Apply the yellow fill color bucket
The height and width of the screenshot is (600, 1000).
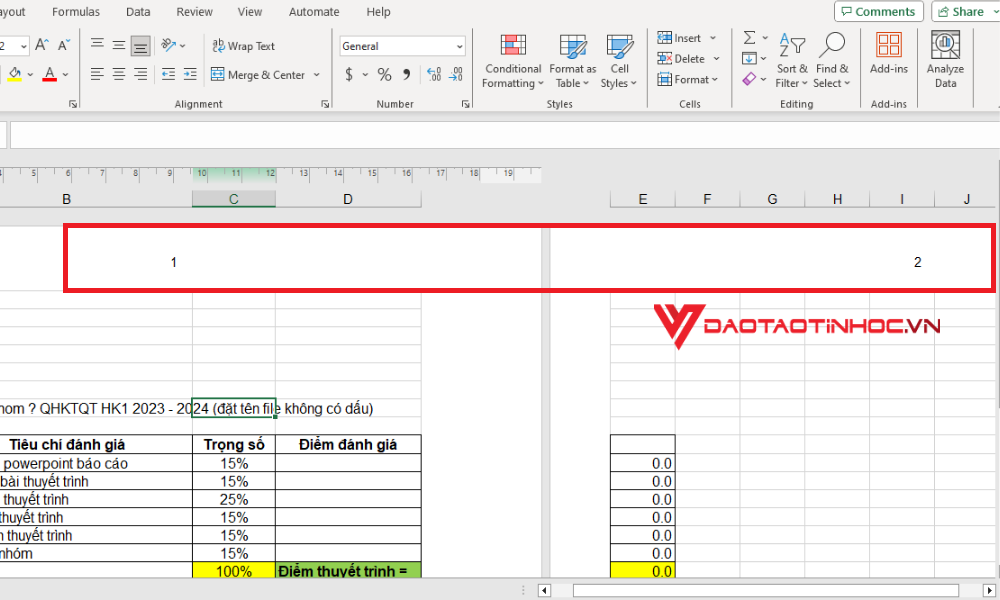click(15, 75)
